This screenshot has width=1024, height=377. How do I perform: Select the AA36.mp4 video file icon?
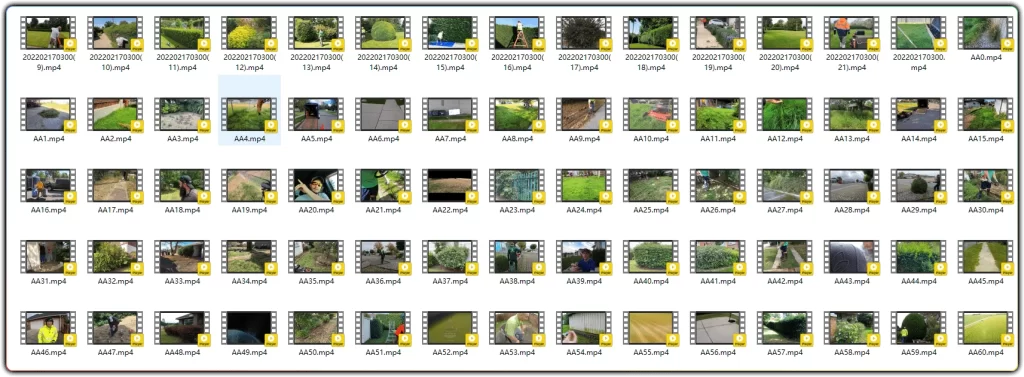click(x=383, y=257)
